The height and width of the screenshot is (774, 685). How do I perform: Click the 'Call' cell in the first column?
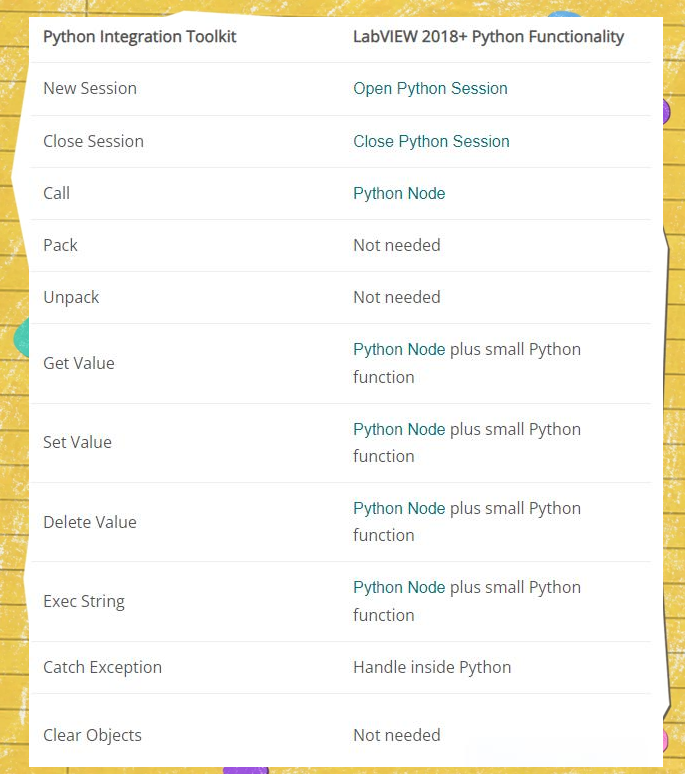pyautogui.click(x=56, y=194)
